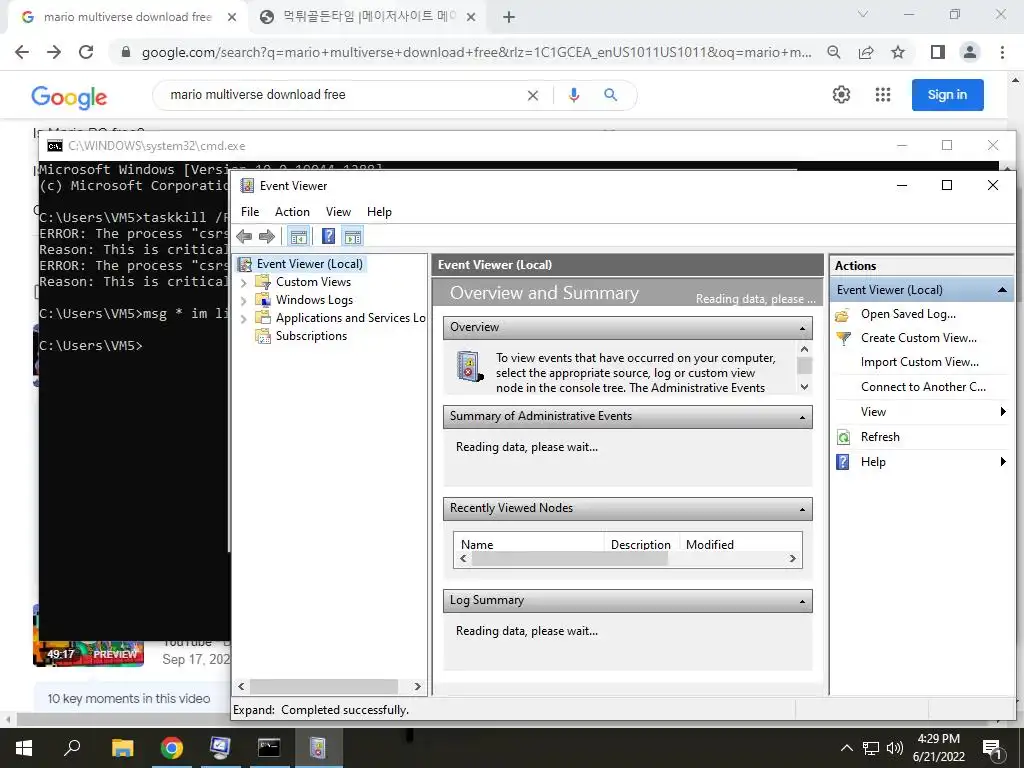Open the File menu in Event Viewer
The image size is (1024, 768).
(249, 212)
